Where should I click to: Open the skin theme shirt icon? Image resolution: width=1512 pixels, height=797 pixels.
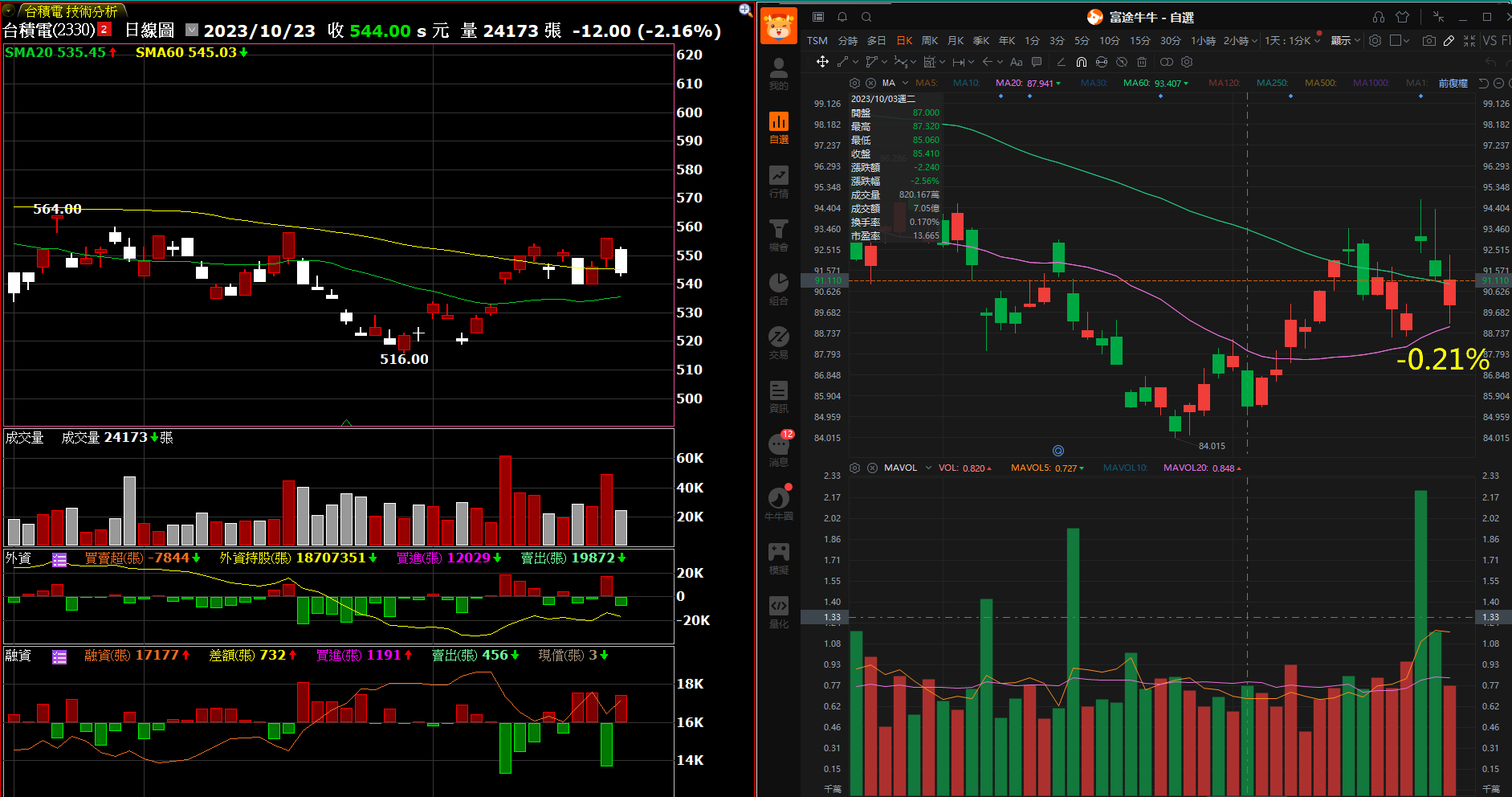(1403, 17)
